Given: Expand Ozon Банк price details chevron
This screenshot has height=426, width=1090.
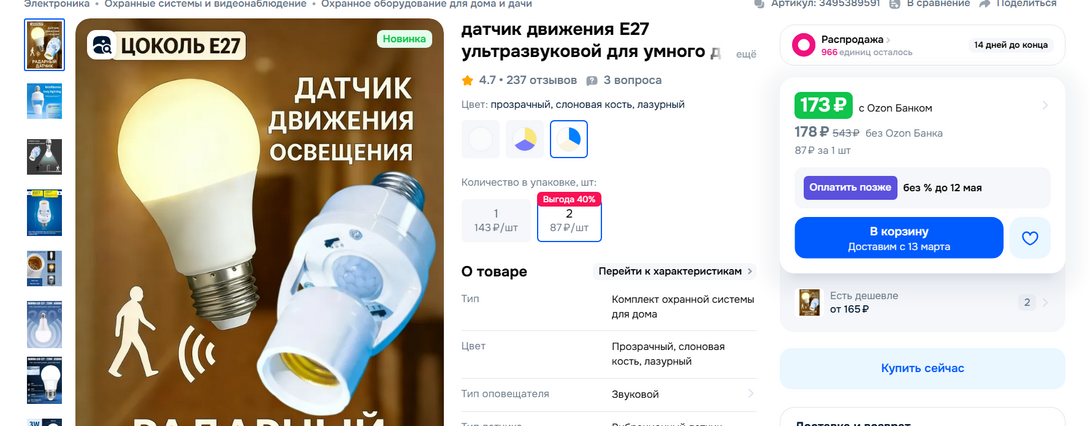Looking at the screenshot, I should pos(1045,106).
